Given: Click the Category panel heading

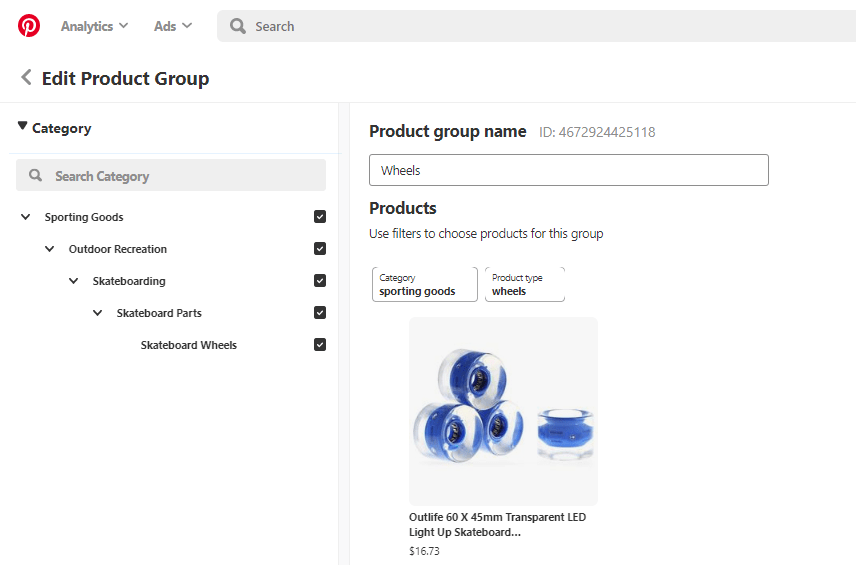Looking at the screenshot, I should 62,128.
